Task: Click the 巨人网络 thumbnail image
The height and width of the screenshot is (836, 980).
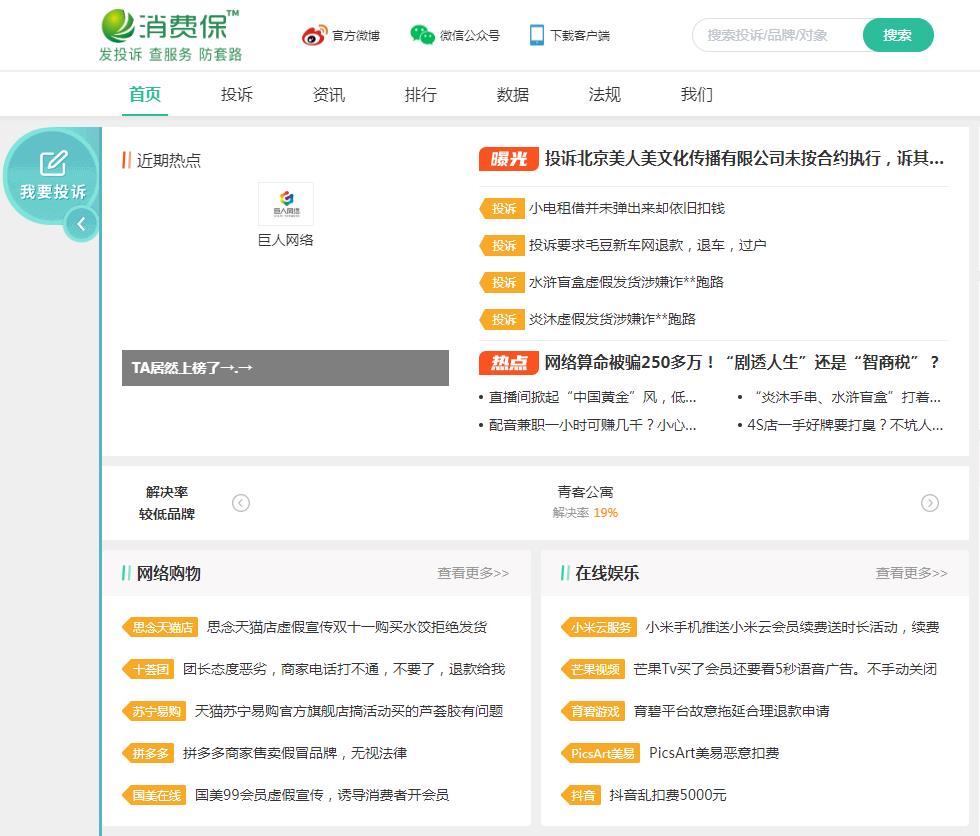Action: click(x=285, y=203)
